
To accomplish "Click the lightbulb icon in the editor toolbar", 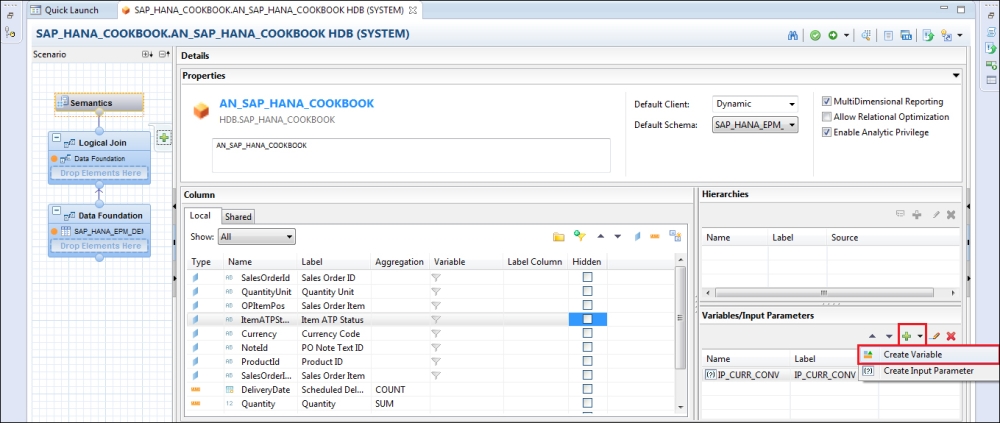I will click(x=946, y=36).
